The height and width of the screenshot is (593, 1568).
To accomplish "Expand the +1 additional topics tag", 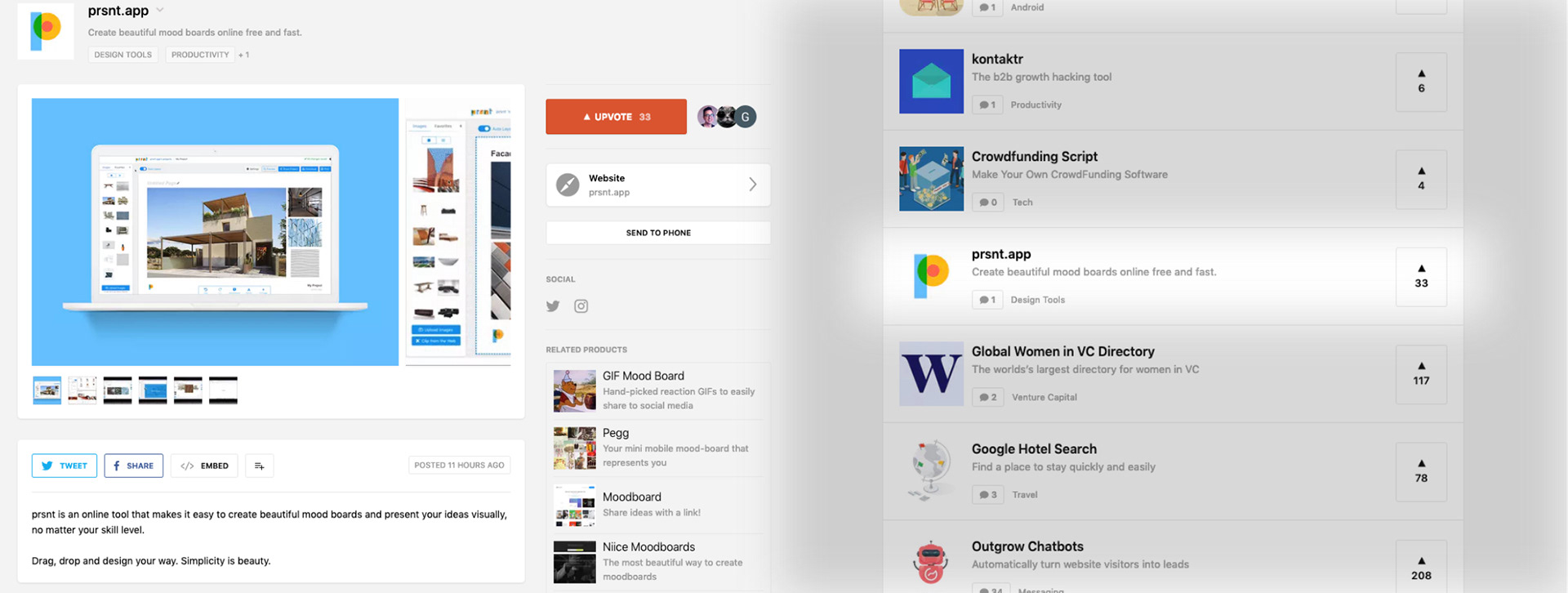I will click(243, 55).
